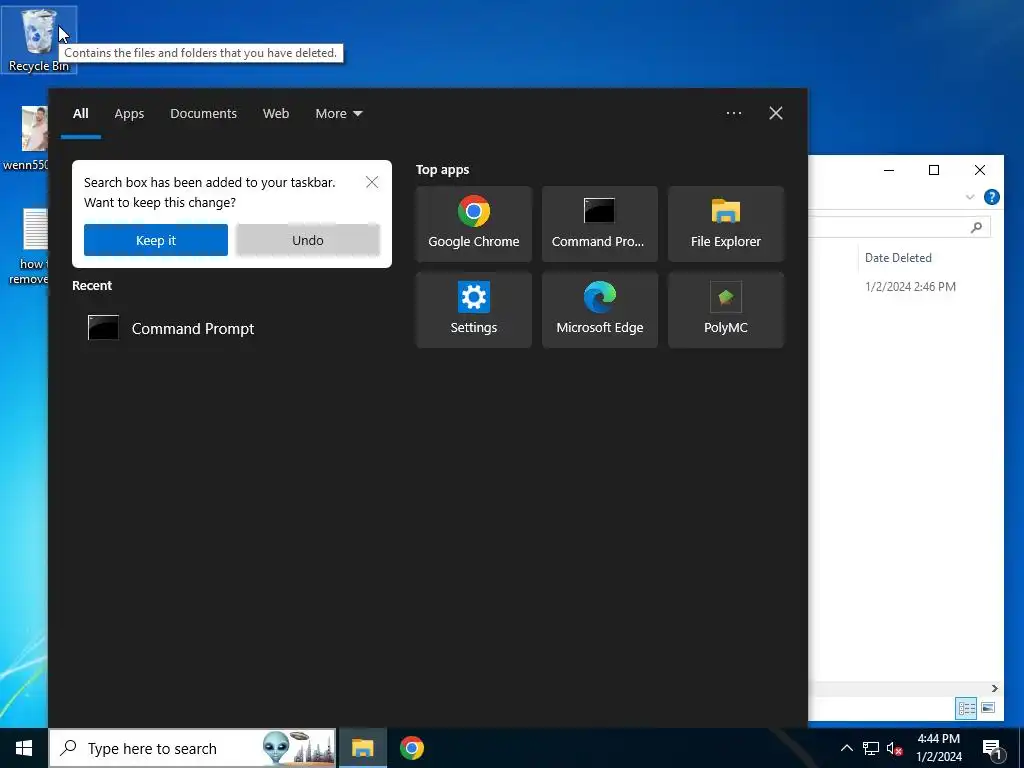1024x768 pixels.
Task: Open Google Chrome from Top apps
Action: (x=473, y=224)
